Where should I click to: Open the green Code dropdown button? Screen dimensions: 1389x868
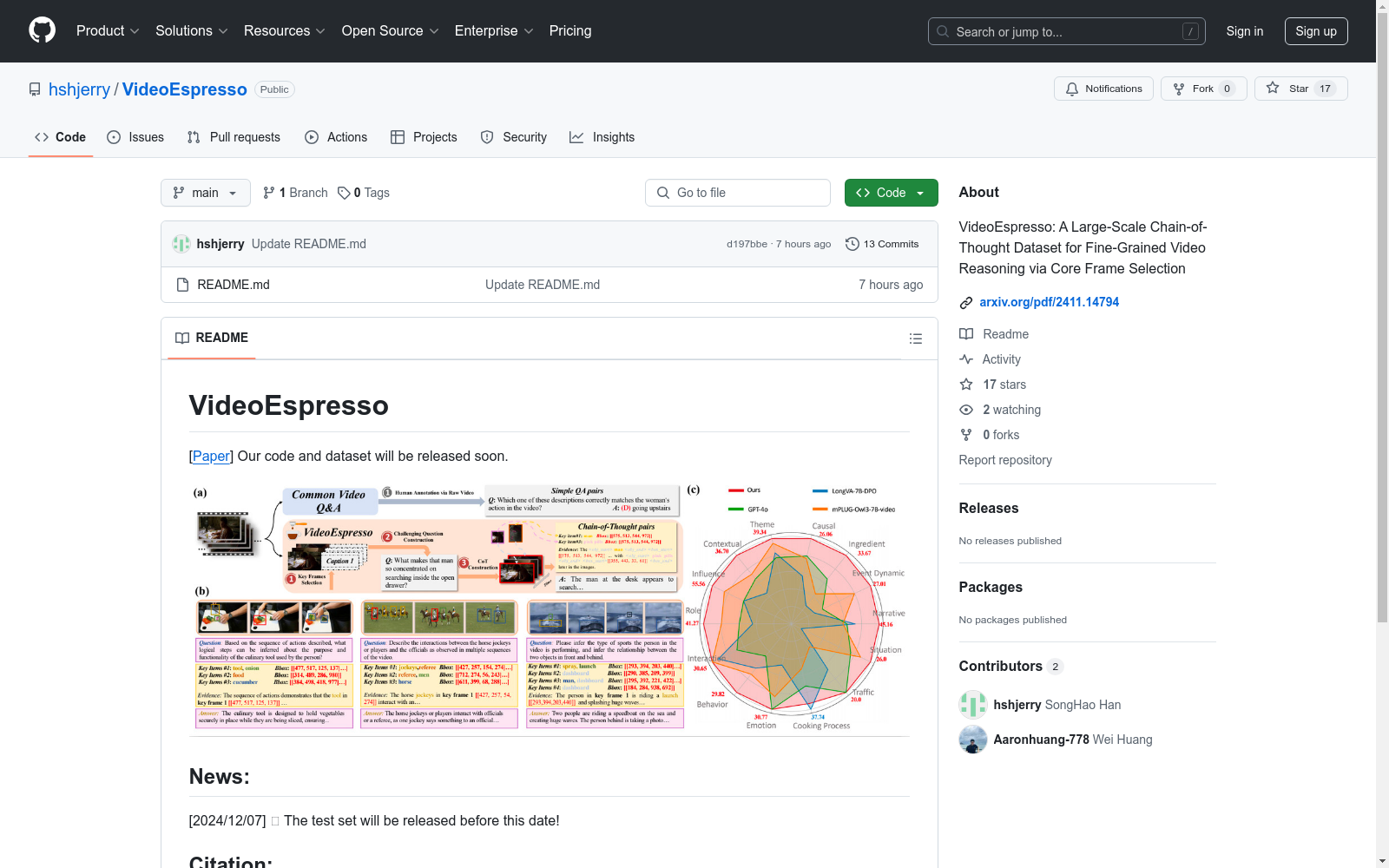point(891,193)
